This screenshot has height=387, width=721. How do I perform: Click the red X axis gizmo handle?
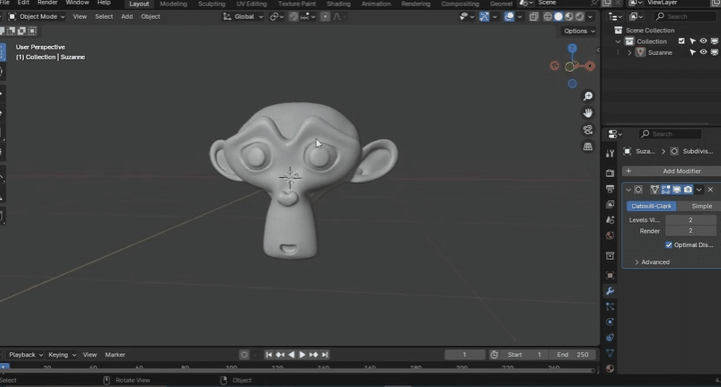click(590, 66)
